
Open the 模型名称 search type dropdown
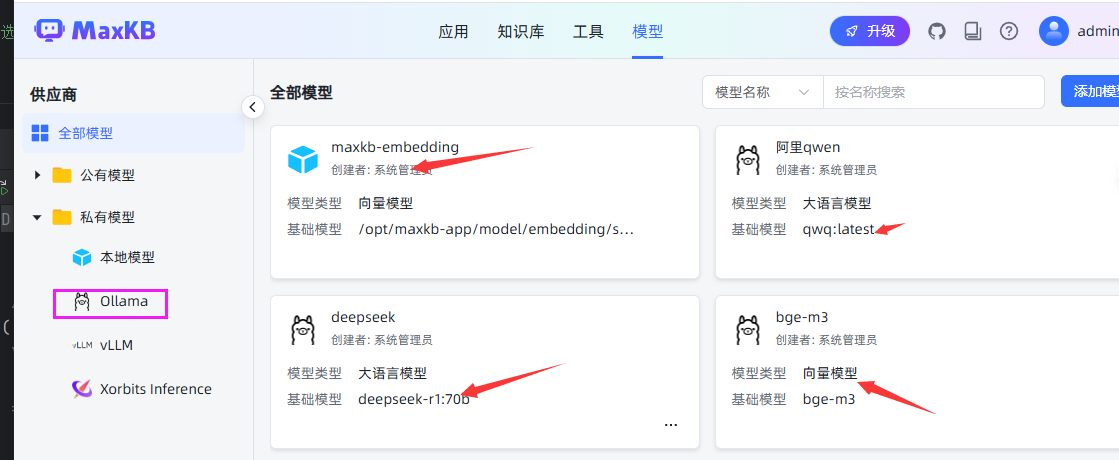[x=763, y=92]
